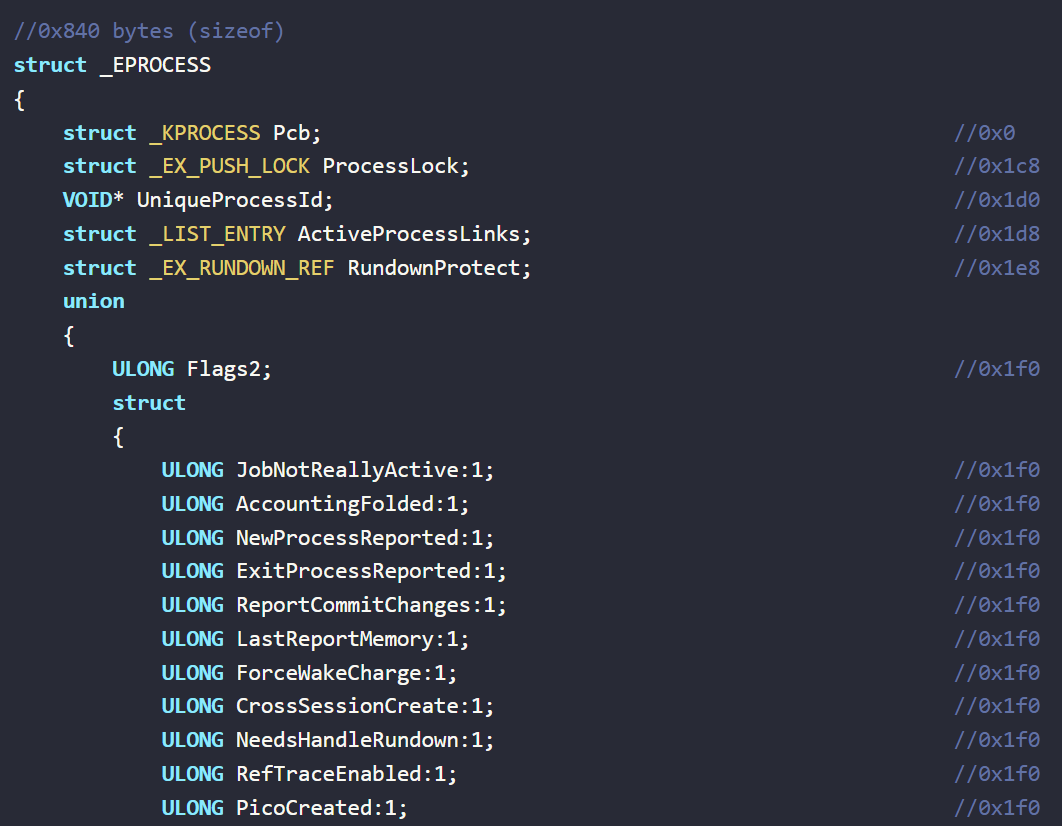Open the _LIST_ENTRY struct link
Screen dimensions: 1062x826
[217, 234]
